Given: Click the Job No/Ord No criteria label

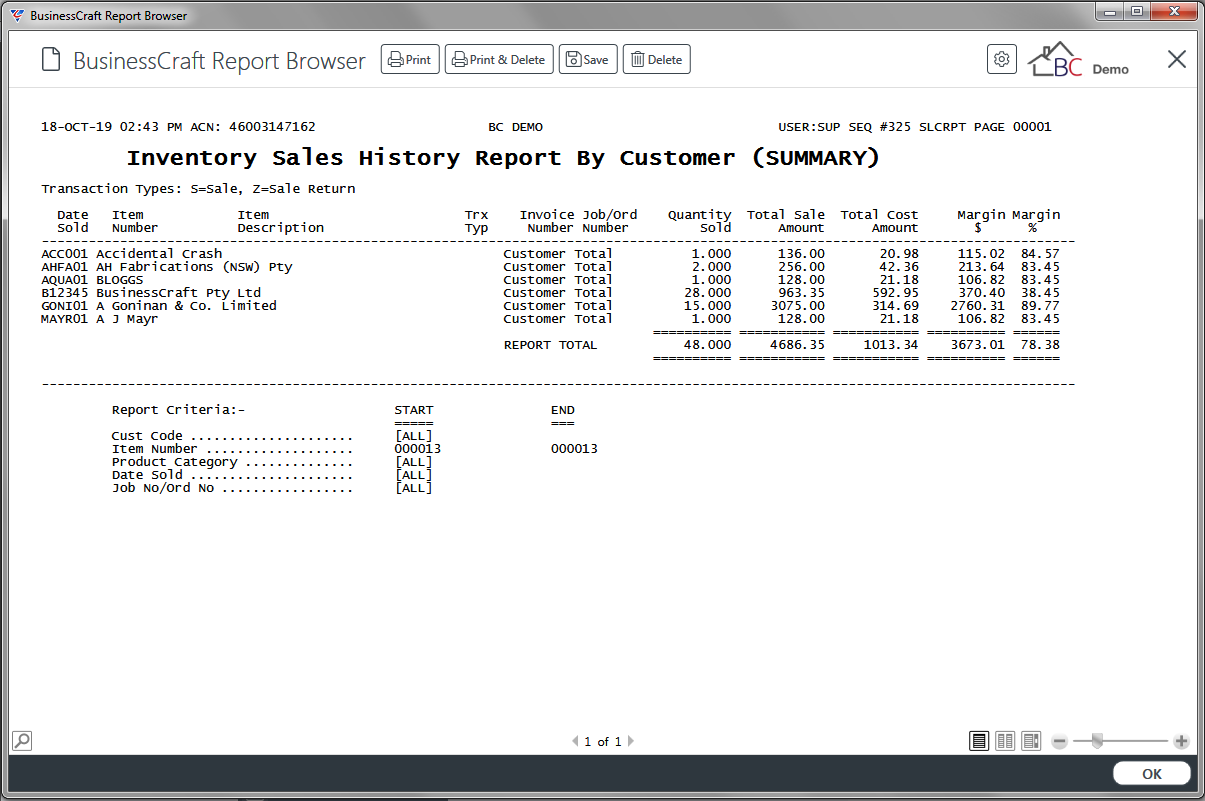Looking at the screenshot, I should (162, 488).
